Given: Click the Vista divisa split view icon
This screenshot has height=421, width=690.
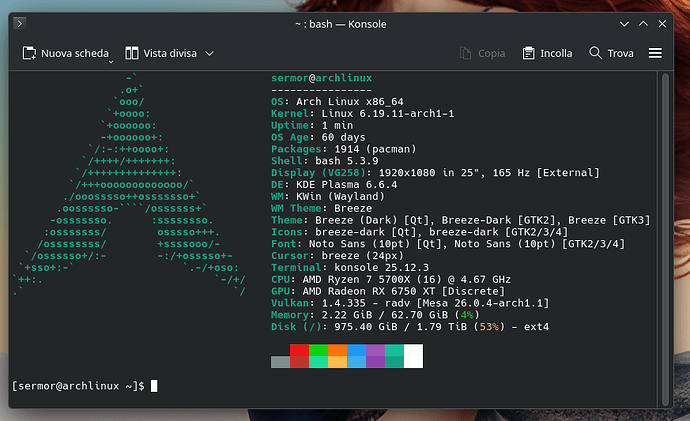Looking at the screenshot, I should (132, 53).
